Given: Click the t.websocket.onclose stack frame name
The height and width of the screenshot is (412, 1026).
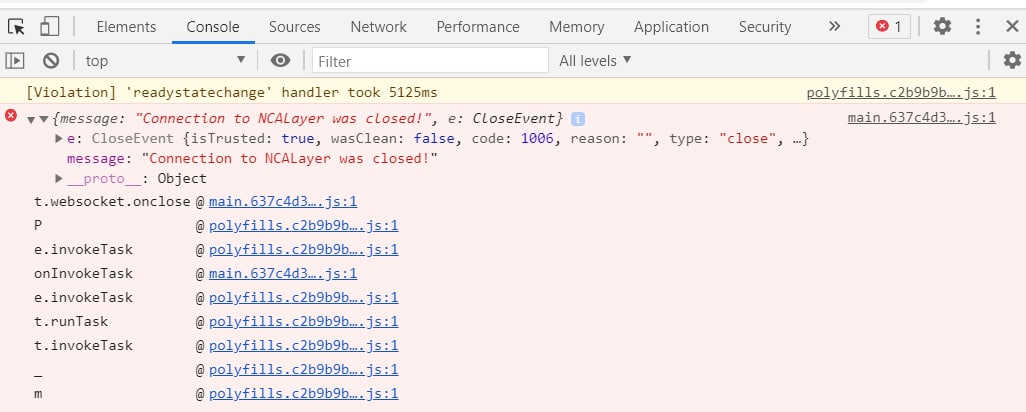Looking at the screenshot, I should (112, 201).
